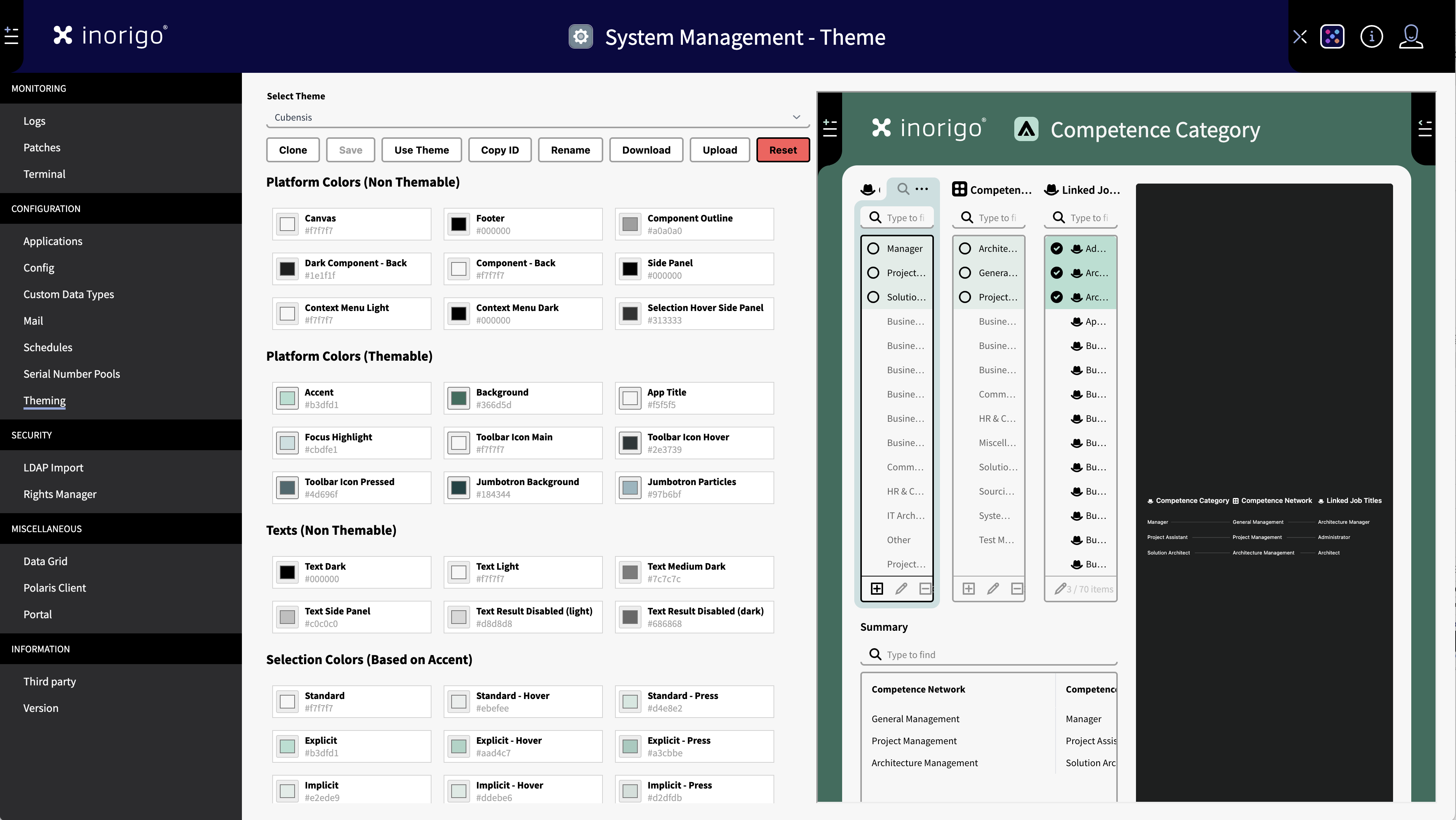
Task: Click the Accent color swatch
Action: coord(287,398)
